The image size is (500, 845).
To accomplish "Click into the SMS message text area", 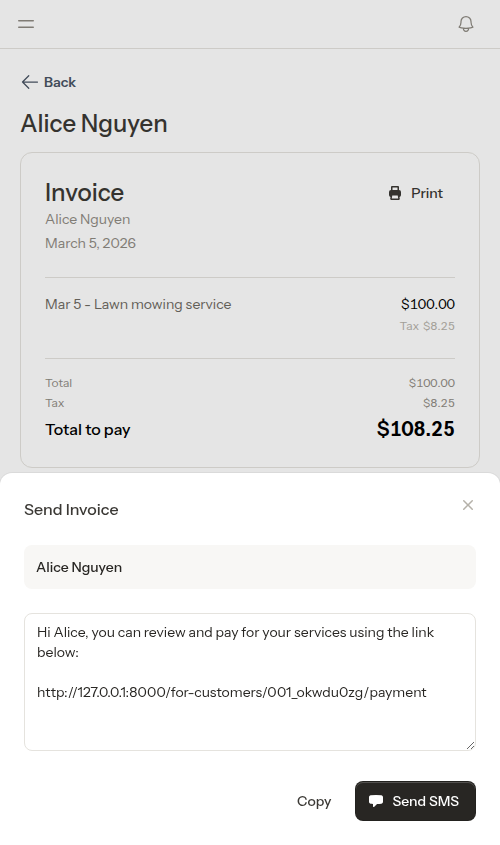I will 250,682.
